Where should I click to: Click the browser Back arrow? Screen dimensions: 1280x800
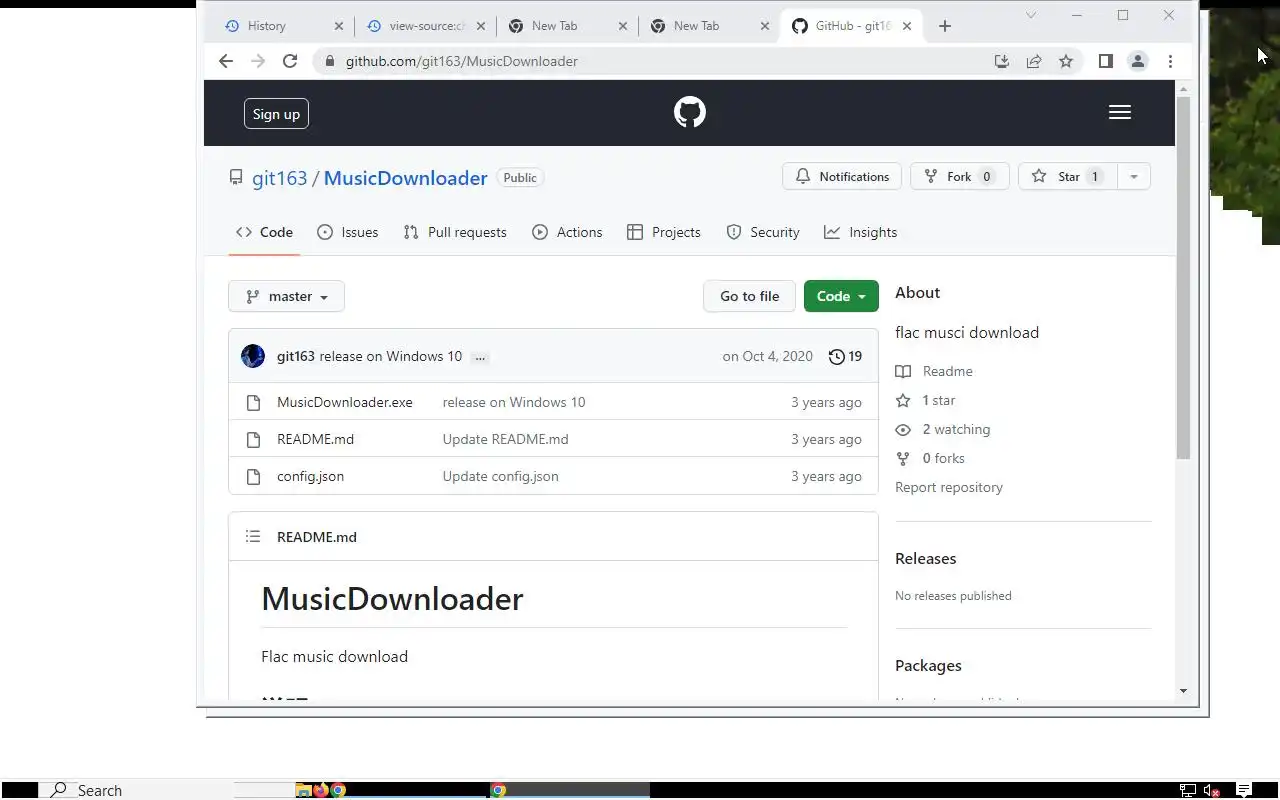pyautogui.click(x=226, y=61)
